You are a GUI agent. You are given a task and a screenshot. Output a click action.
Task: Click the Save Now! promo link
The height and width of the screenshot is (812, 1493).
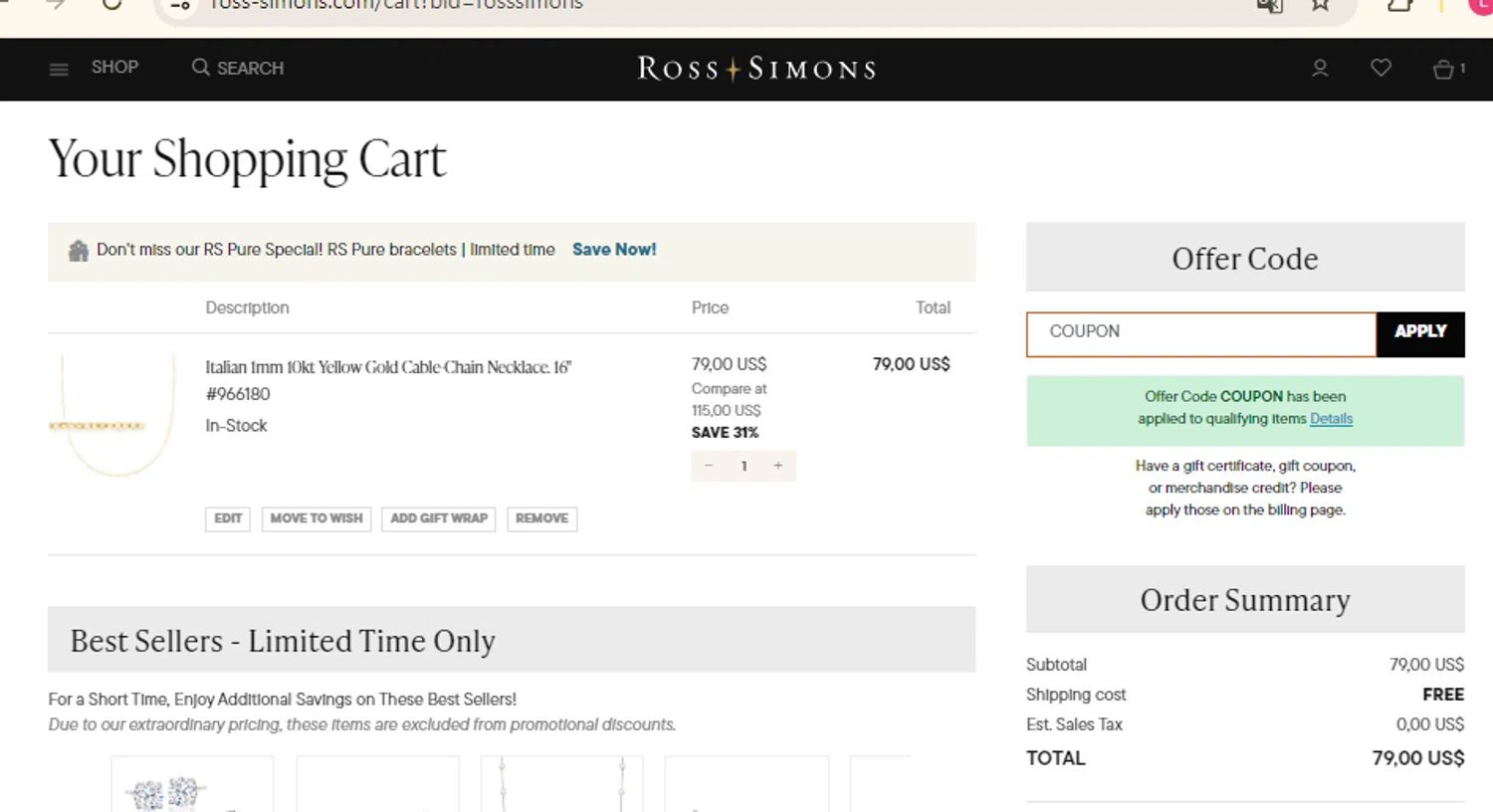(614, 250)
